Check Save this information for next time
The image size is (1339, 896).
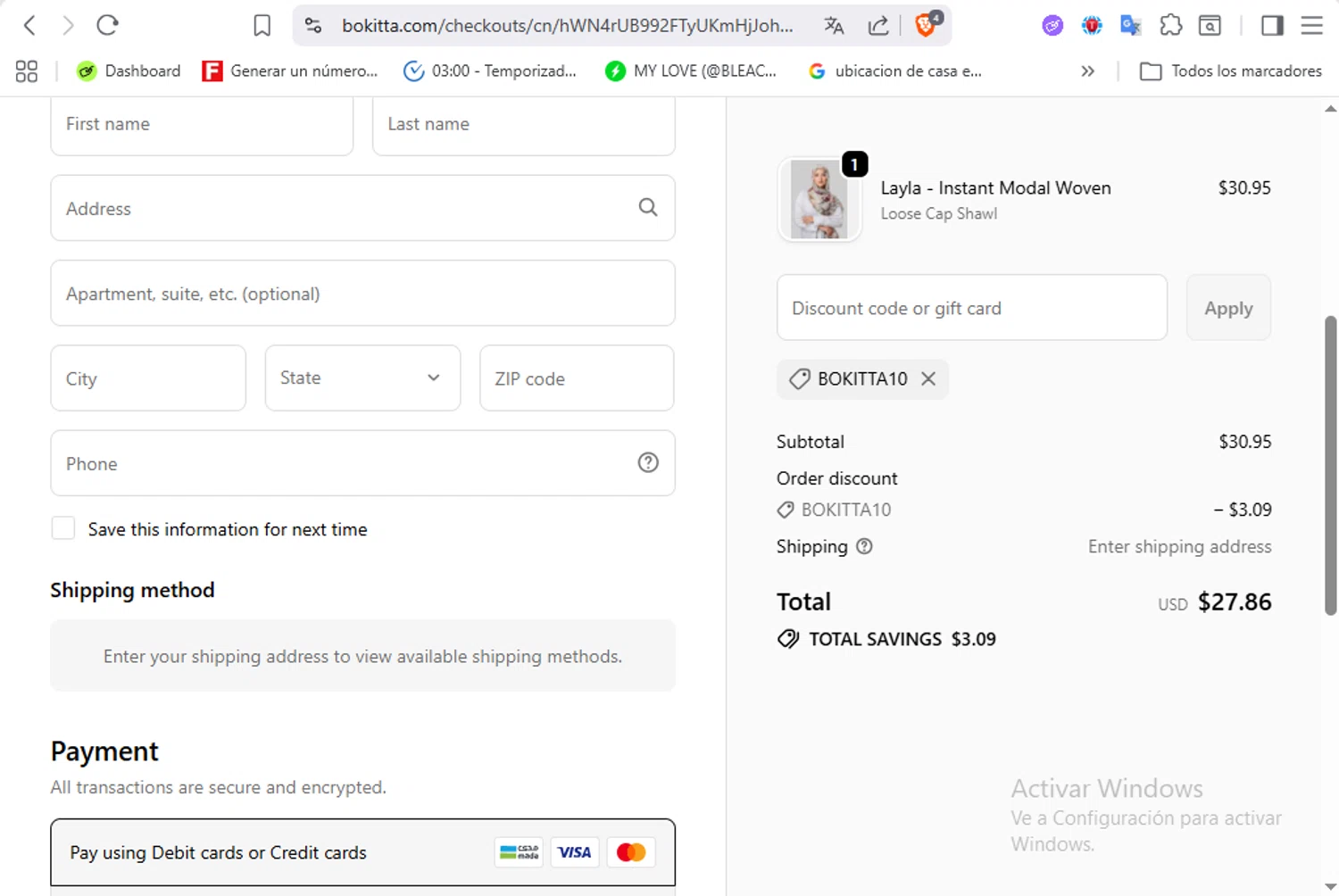click(x=63, y=528)
